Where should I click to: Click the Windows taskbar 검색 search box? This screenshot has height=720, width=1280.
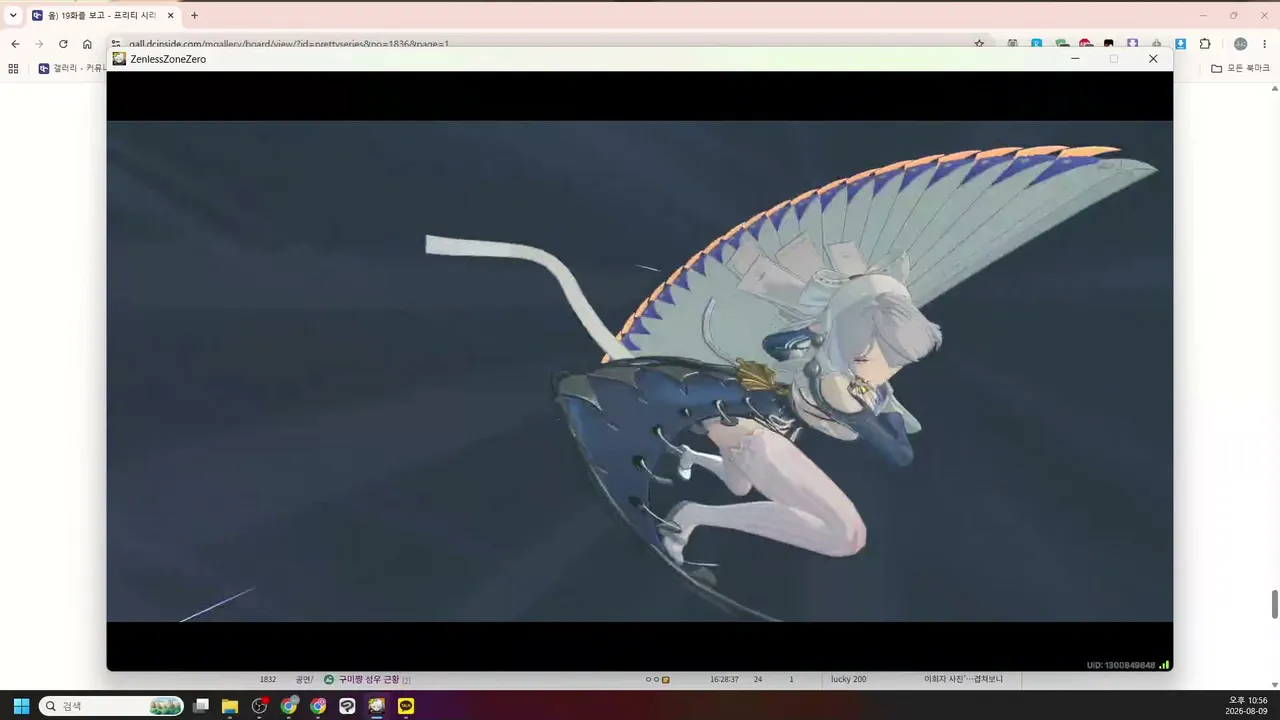[111, 706]
